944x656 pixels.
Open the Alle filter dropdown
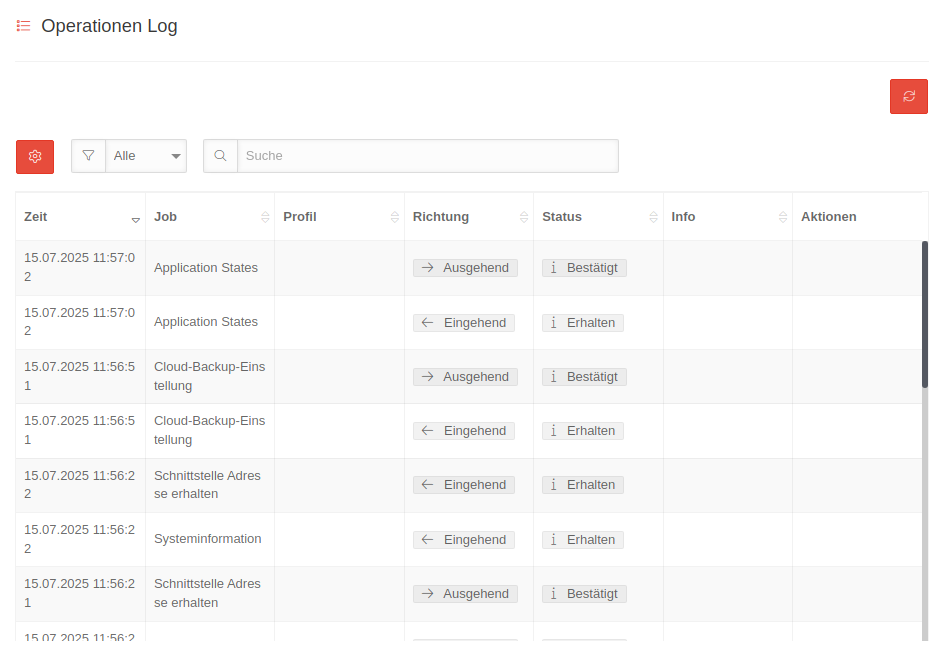146,156
